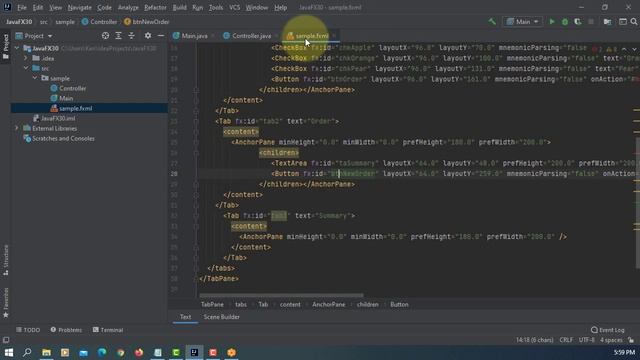Image resolution: width=640 pixels, height=360 pixels.
Task: Click the caret position 14:18 indicator
Action: [x=534, y=340]
